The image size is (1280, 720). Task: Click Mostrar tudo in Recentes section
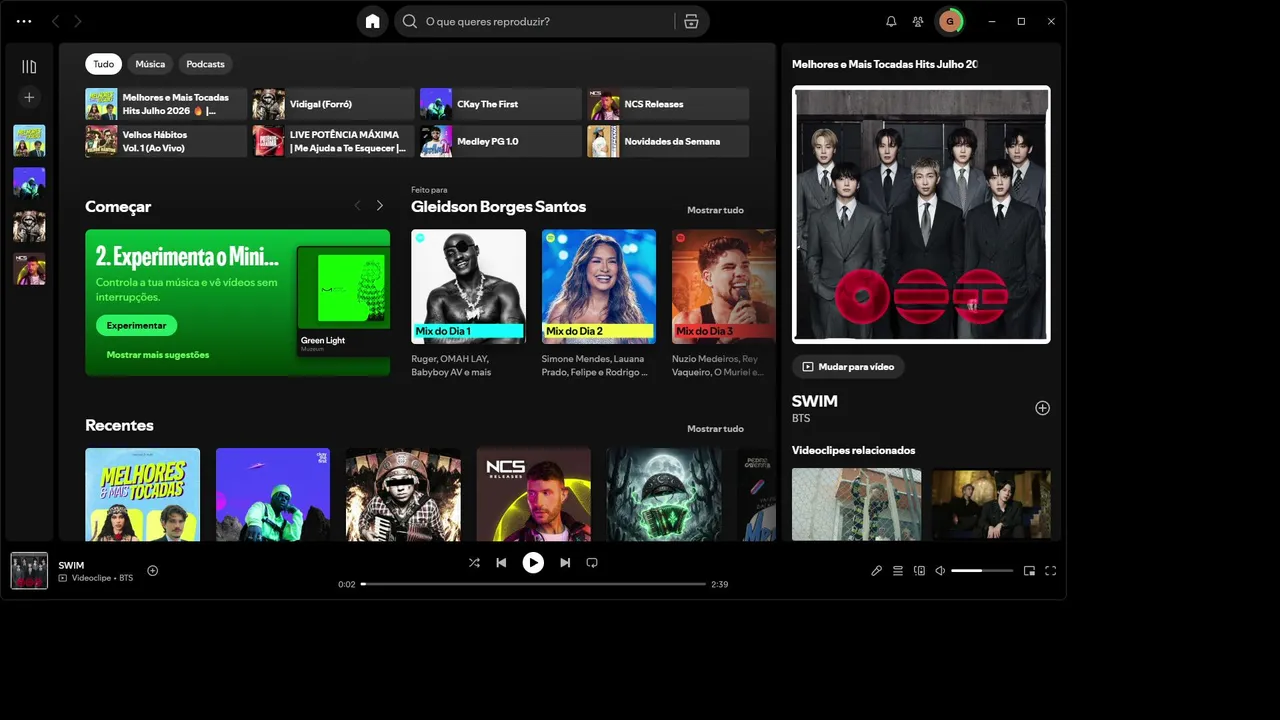[715, 429]
